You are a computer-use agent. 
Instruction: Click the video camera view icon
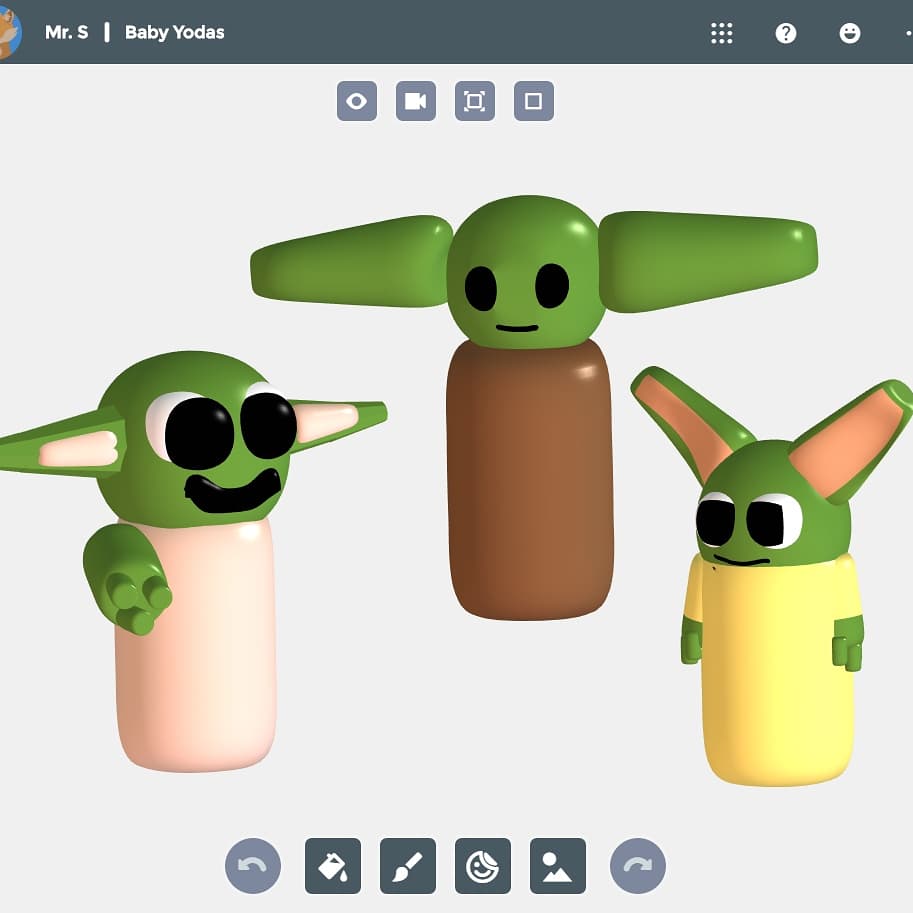pos(416,101)
